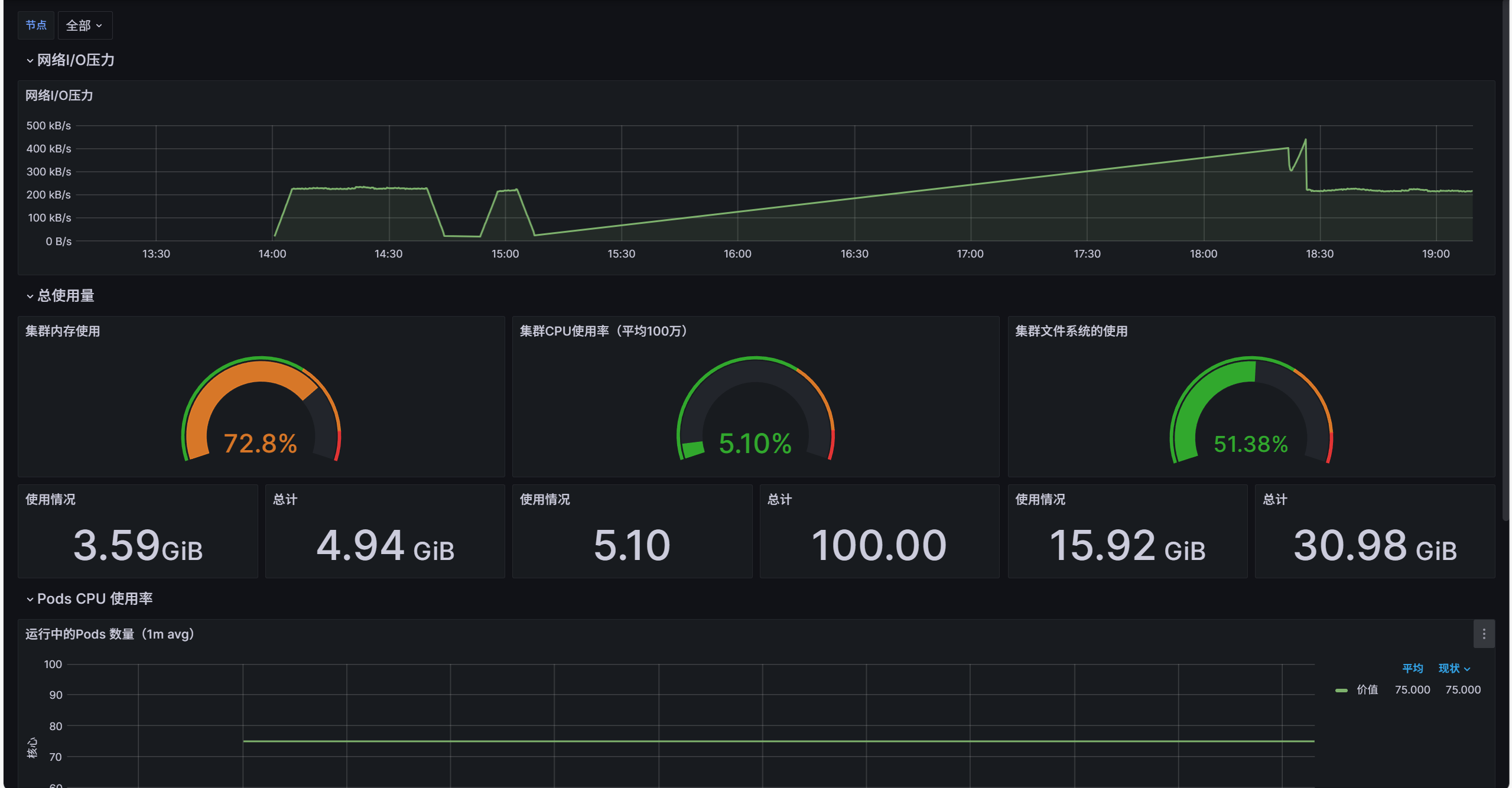The image size is (1512, 788).
Task: Click the 30.98 GiB filesystem total stat
Action: 1375,545
